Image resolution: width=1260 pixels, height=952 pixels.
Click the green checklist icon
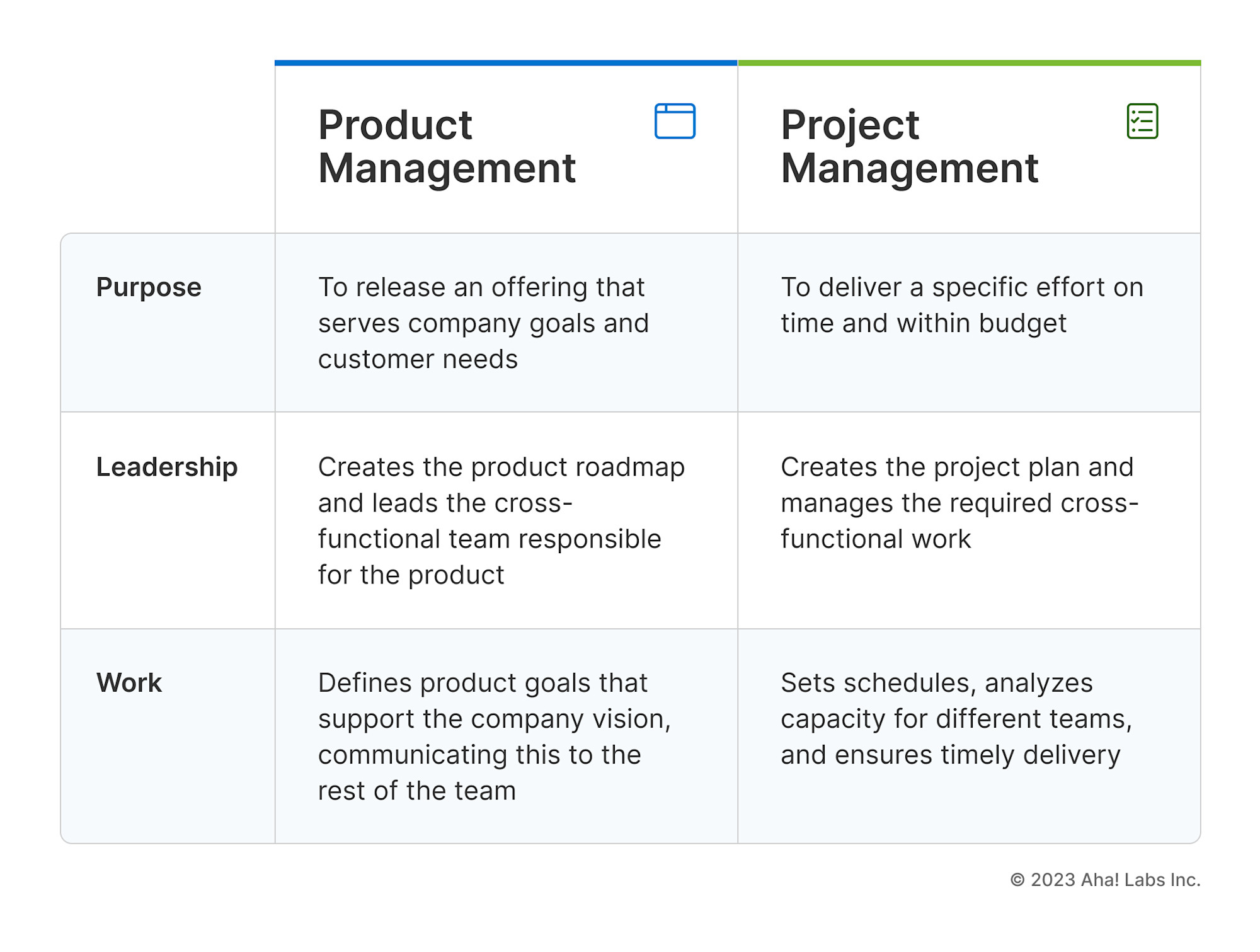click(x=1142, y=121)
